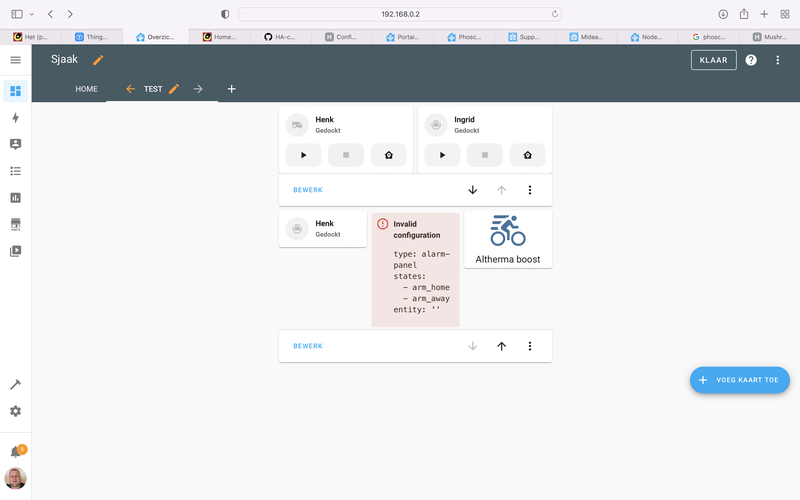The image size is (800, 500).
Task: Return Ingrid to dock home icon
Action: (528, 155)
